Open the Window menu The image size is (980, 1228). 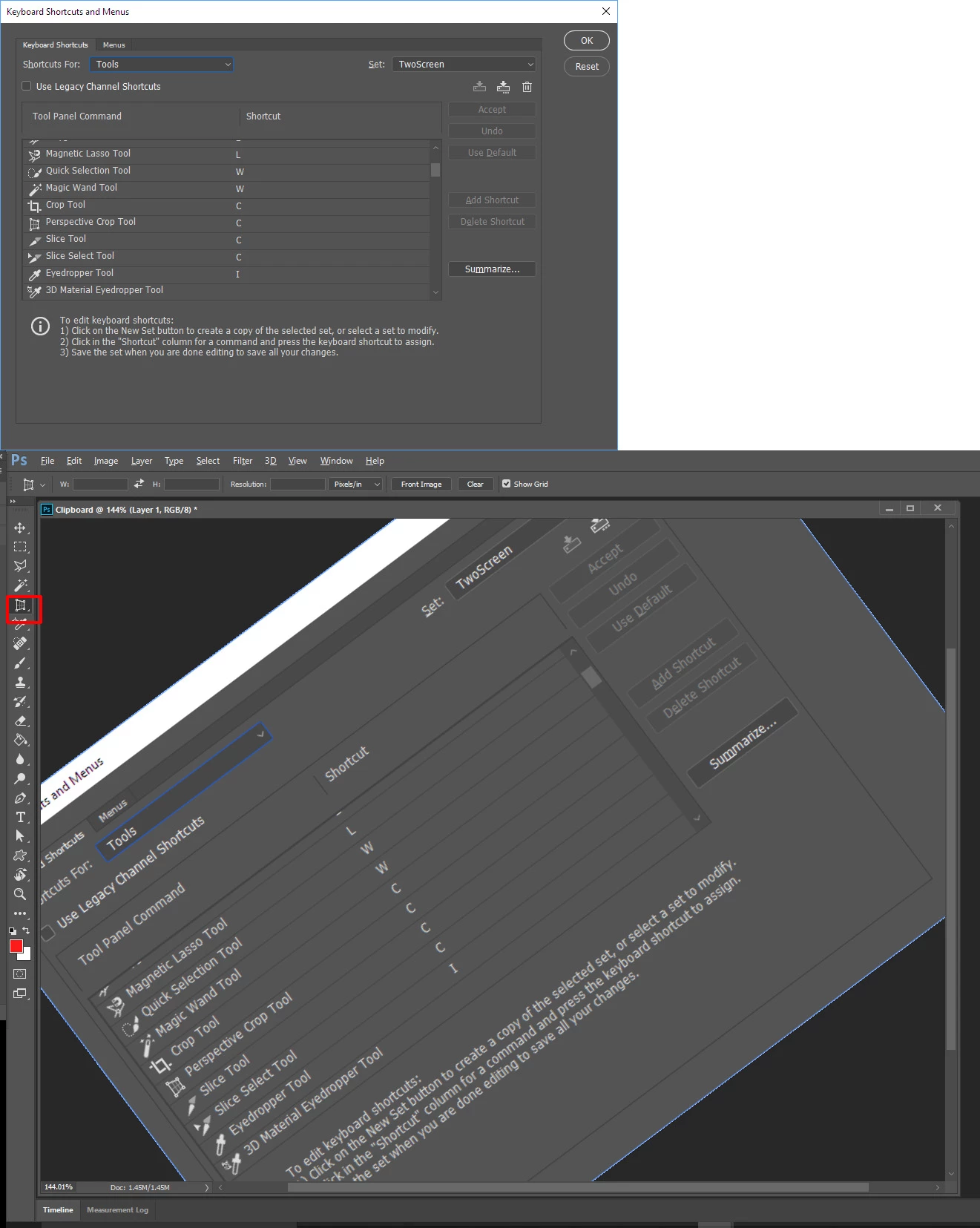click(x=336, y=461)
